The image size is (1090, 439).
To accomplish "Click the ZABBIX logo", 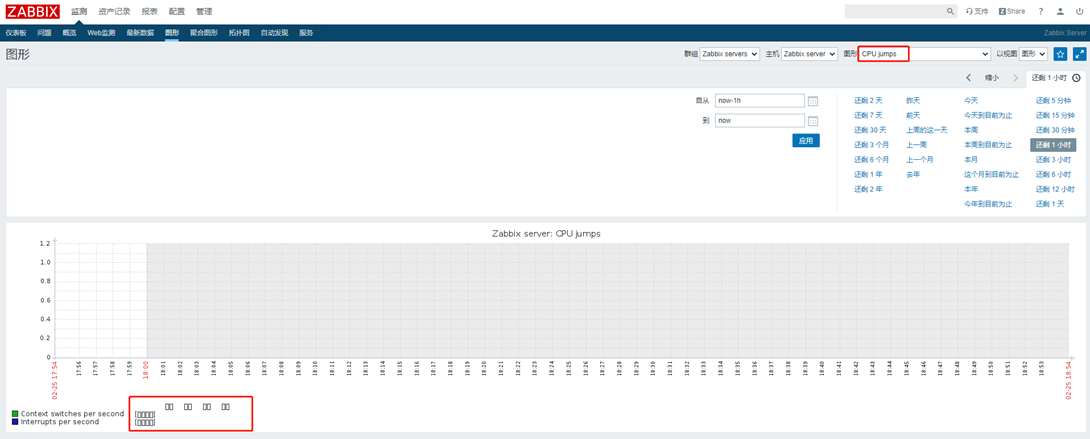I will pyautogui.click(x=32, y=12).
